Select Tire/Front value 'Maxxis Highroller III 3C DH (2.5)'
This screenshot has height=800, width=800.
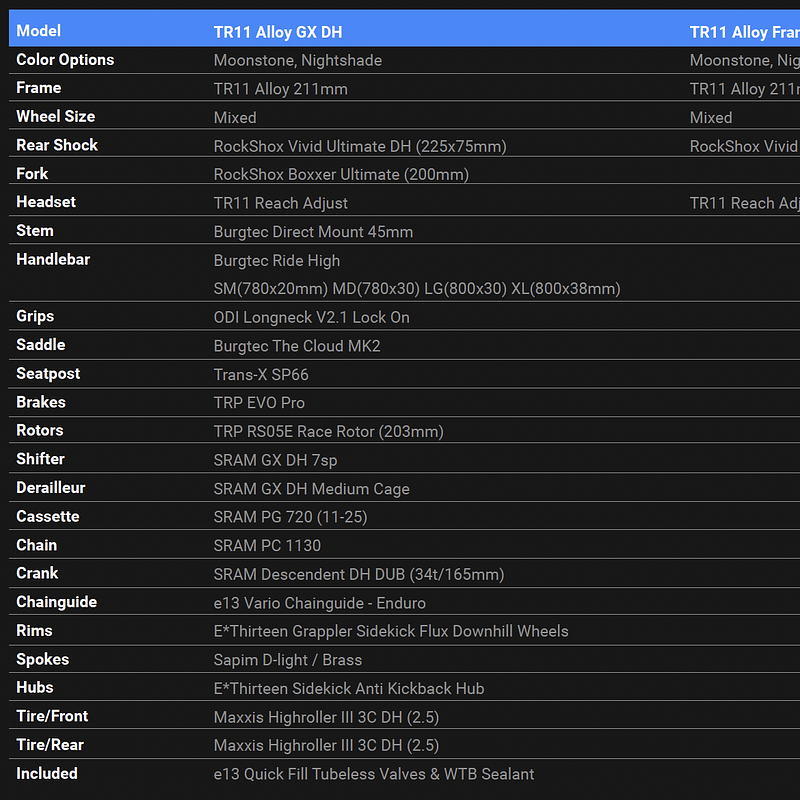327,717
